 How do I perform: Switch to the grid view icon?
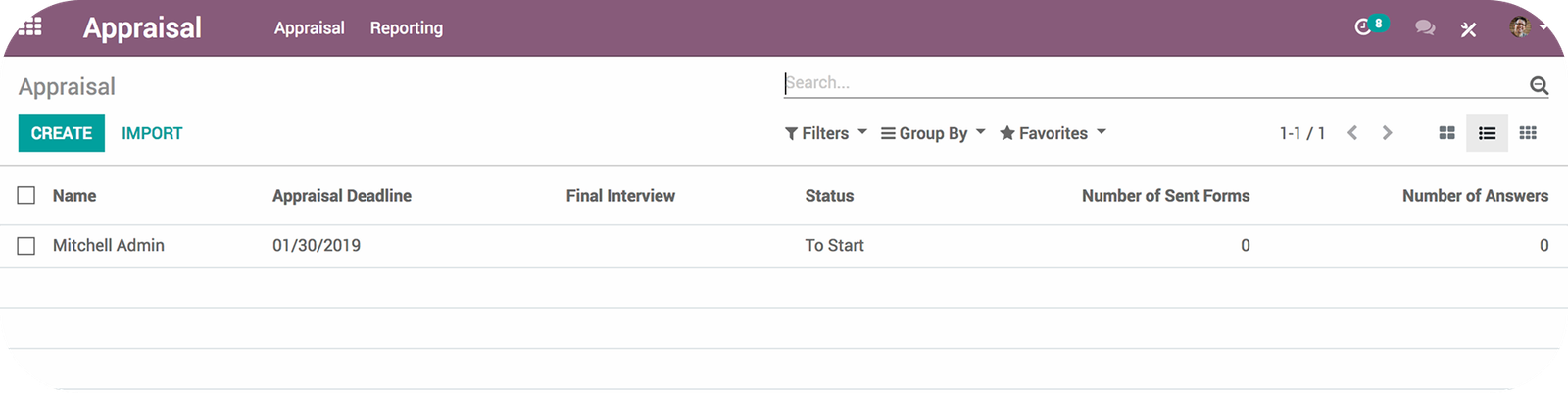click(1528, 133)
